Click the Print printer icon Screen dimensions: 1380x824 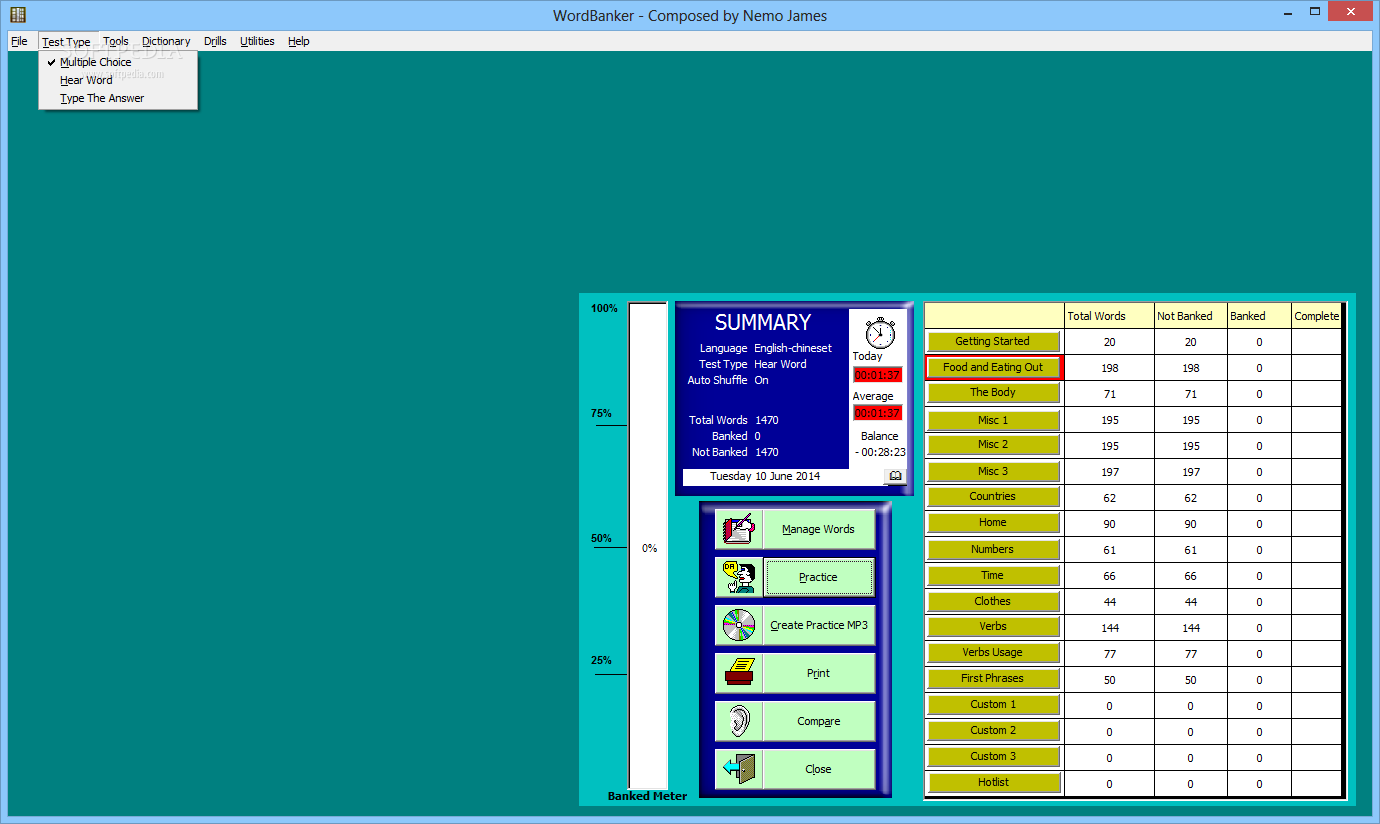(739, 673)
